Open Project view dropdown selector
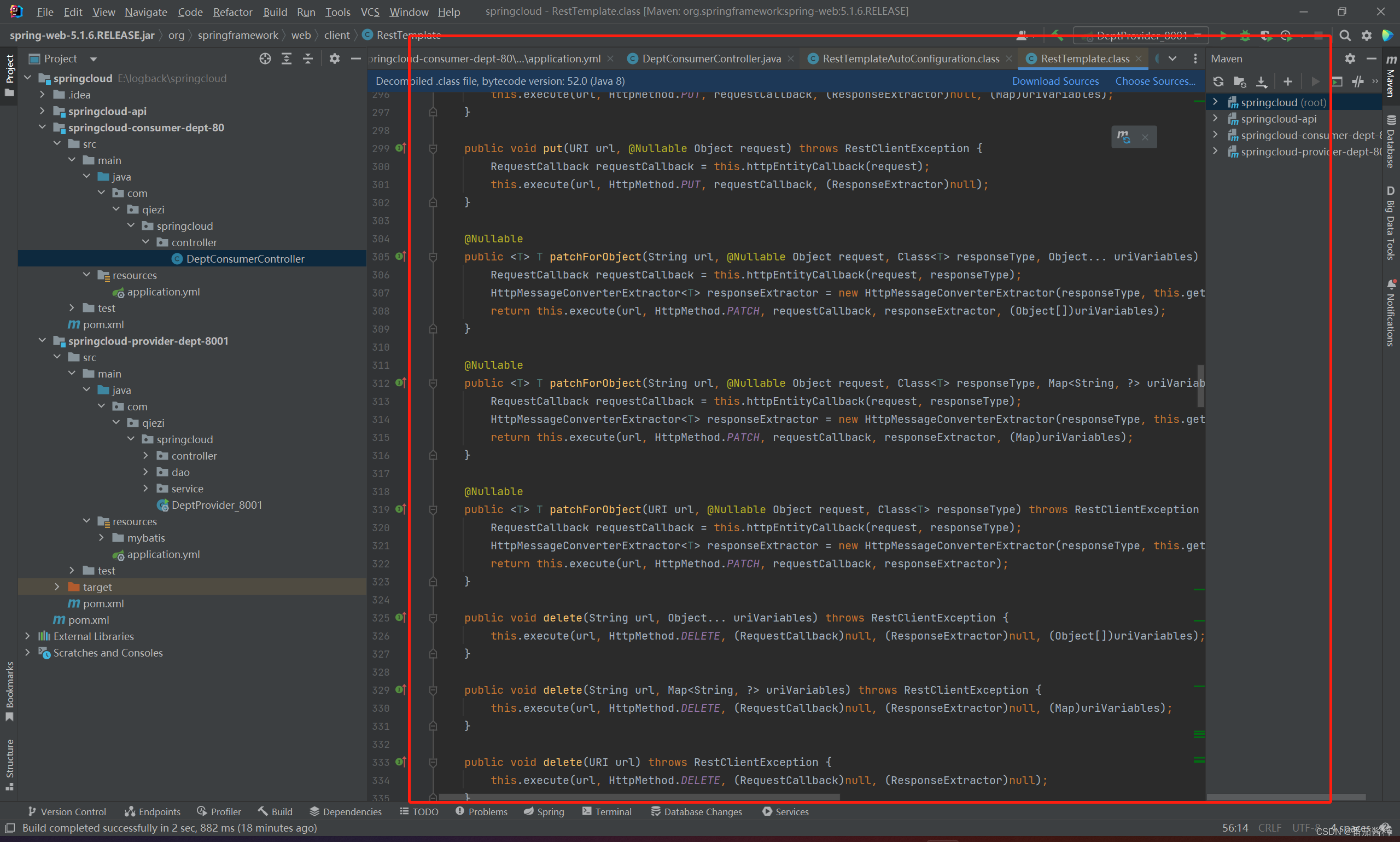1400x842 pixels. click(x=93, y=59)
